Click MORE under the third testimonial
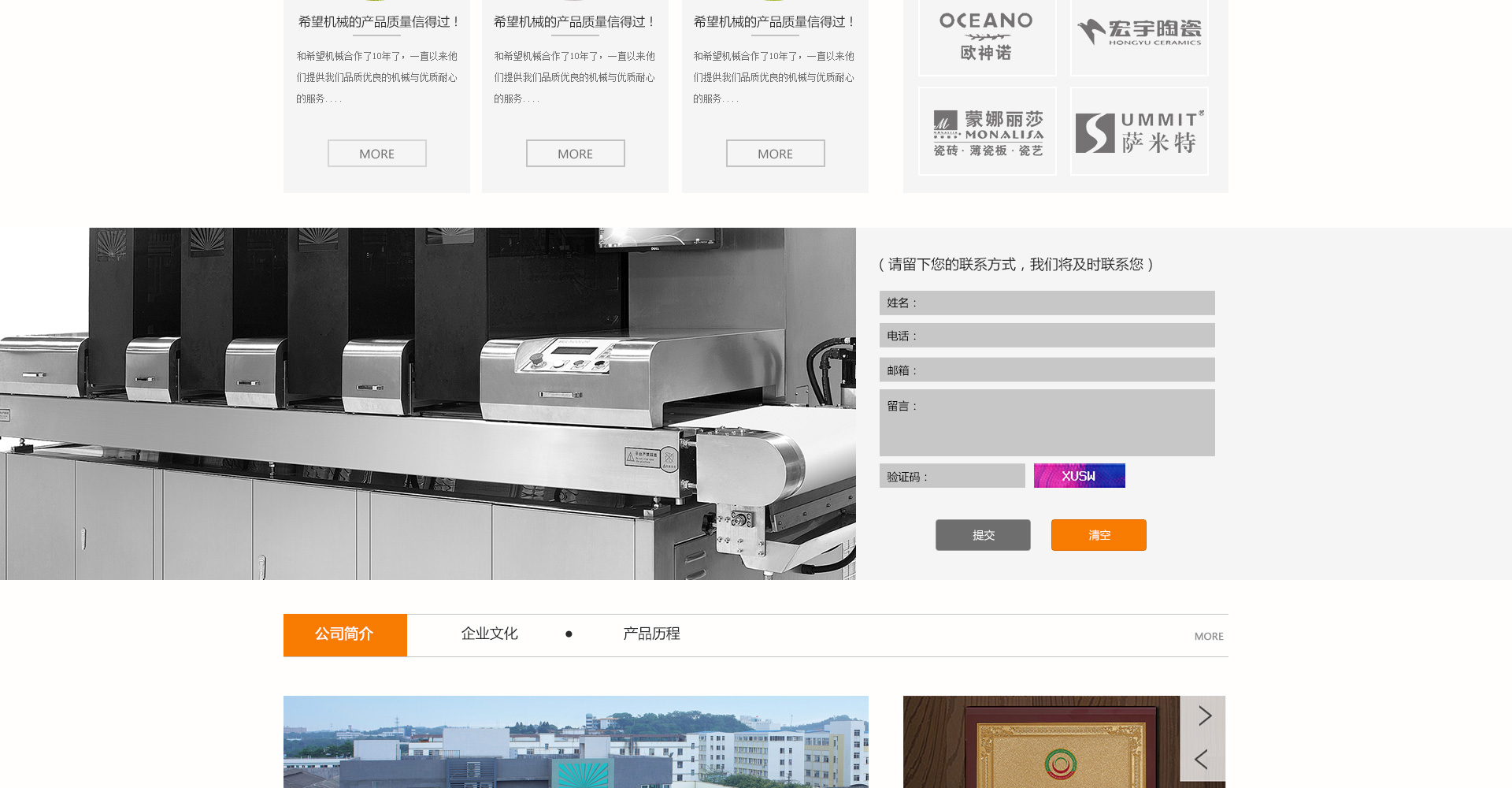The width and height of the screenshot is (1512, 788). coord(775,154)
